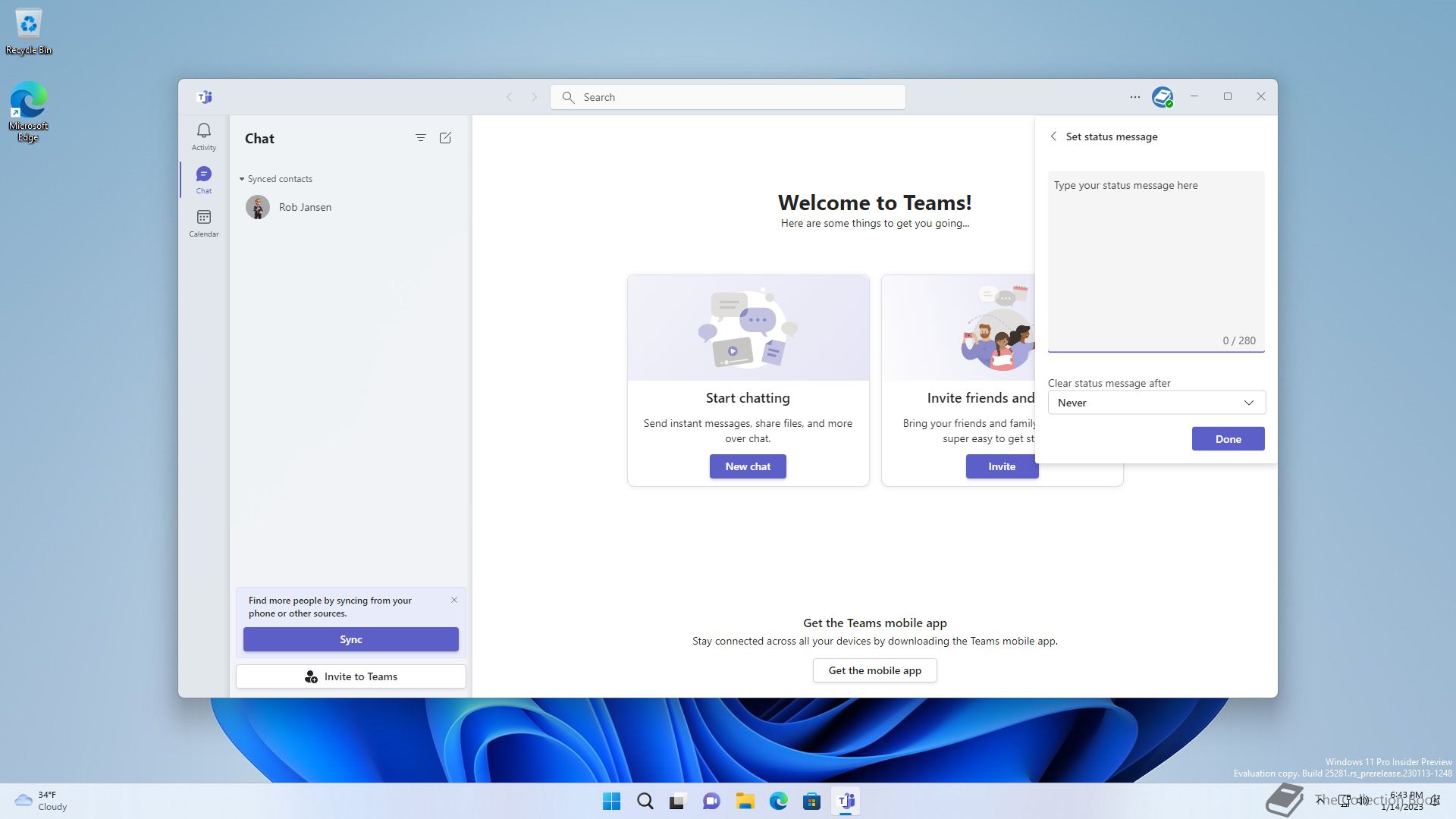Screen dimensions: 1456x819
Task: Select Rob Jansen in the chat list
Action: (350, 207)
